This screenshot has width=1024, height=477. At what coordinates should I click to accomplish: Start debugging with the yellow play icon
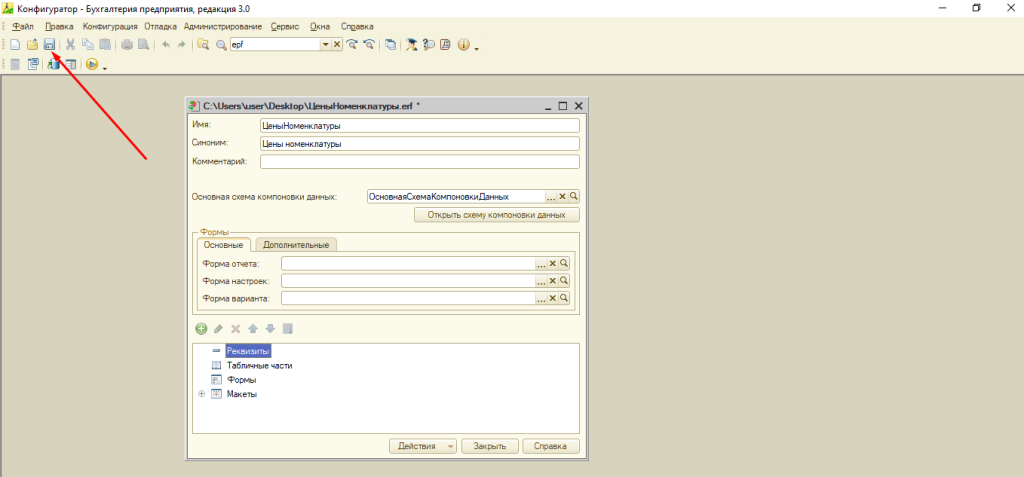coord(92,64)
